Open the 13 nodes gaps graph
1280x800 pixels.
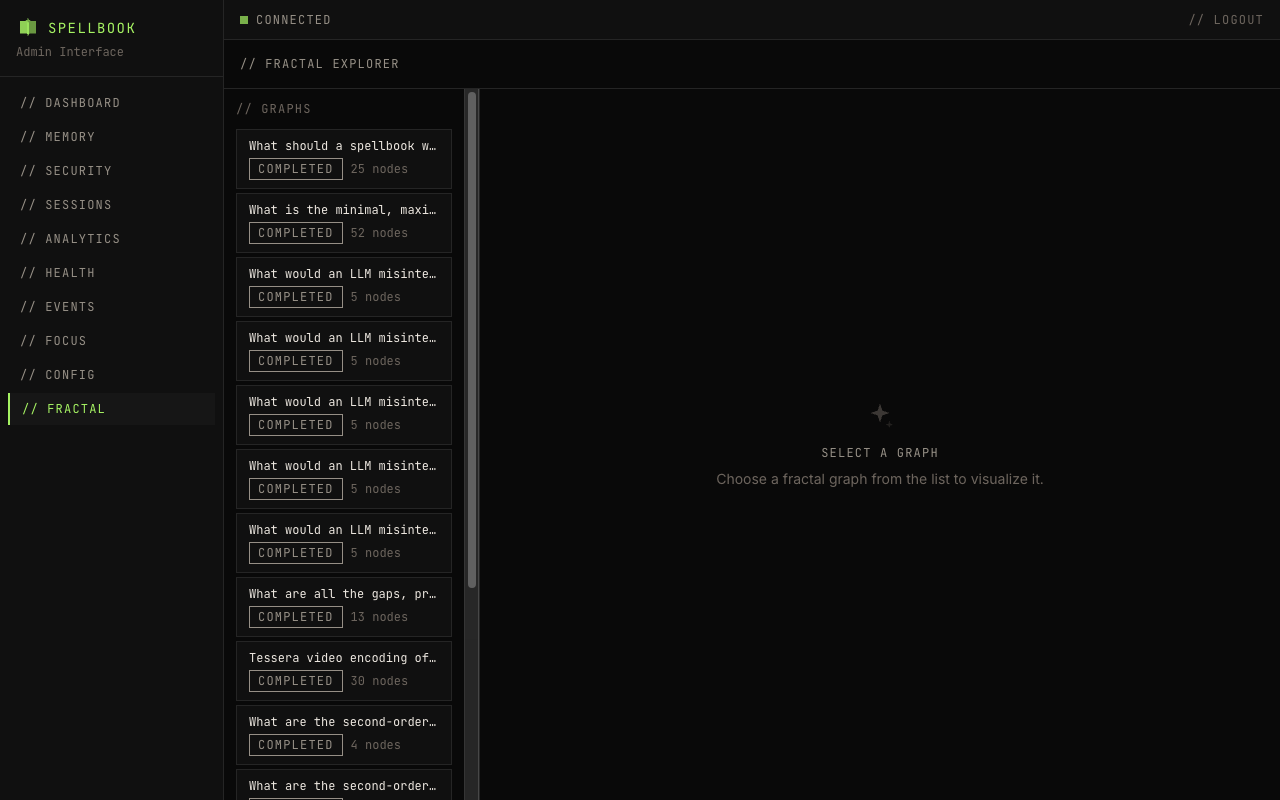click(x=343, y=607)
